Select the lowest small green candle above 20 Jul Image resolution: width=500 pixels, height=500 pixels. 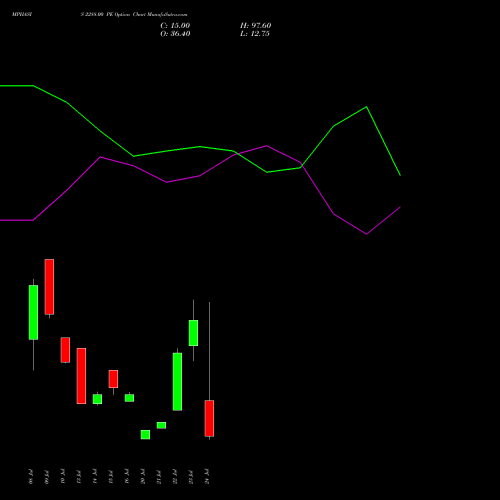145,435
